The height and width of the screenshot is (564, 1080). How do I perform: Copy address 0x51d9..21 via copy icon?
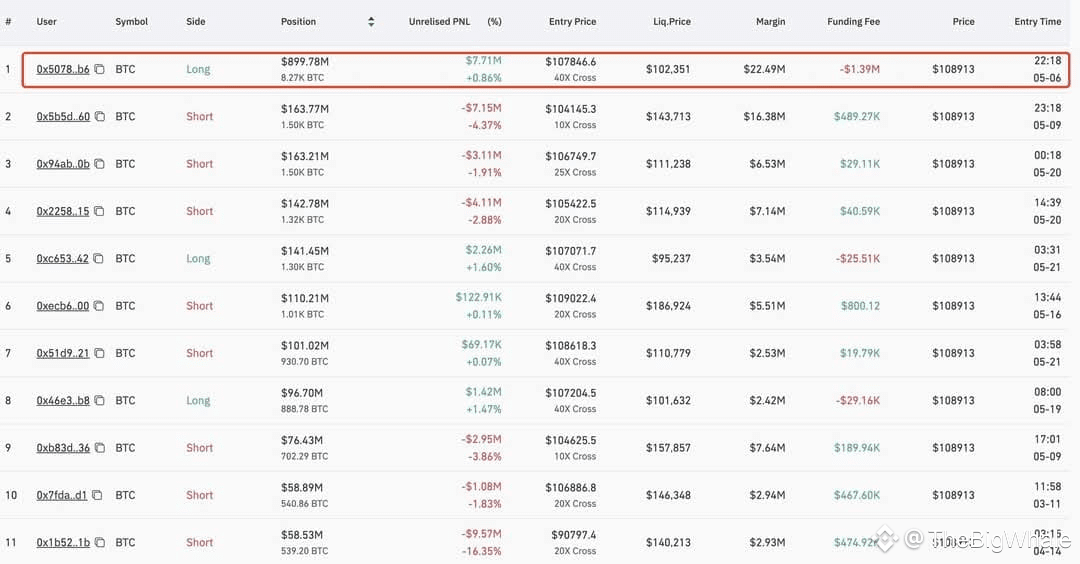click(99, 353)
